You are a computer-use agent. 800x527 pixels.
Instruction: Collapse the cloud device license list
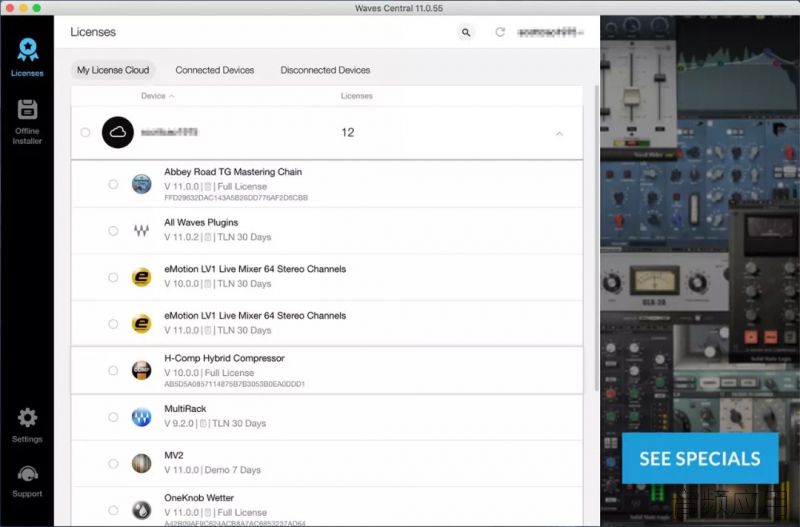pos(560,134)
